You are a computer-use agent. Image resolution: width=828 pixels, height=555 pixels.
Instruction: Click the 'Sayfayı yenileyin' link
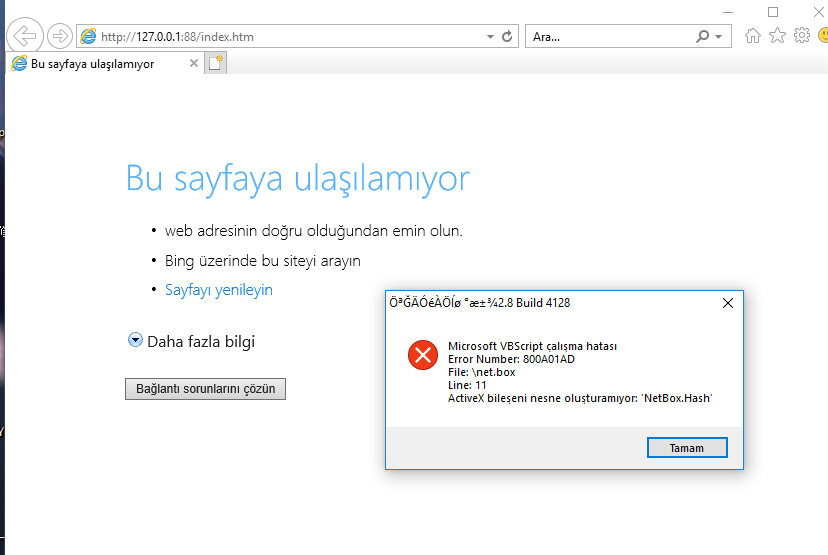click(219, 290)
